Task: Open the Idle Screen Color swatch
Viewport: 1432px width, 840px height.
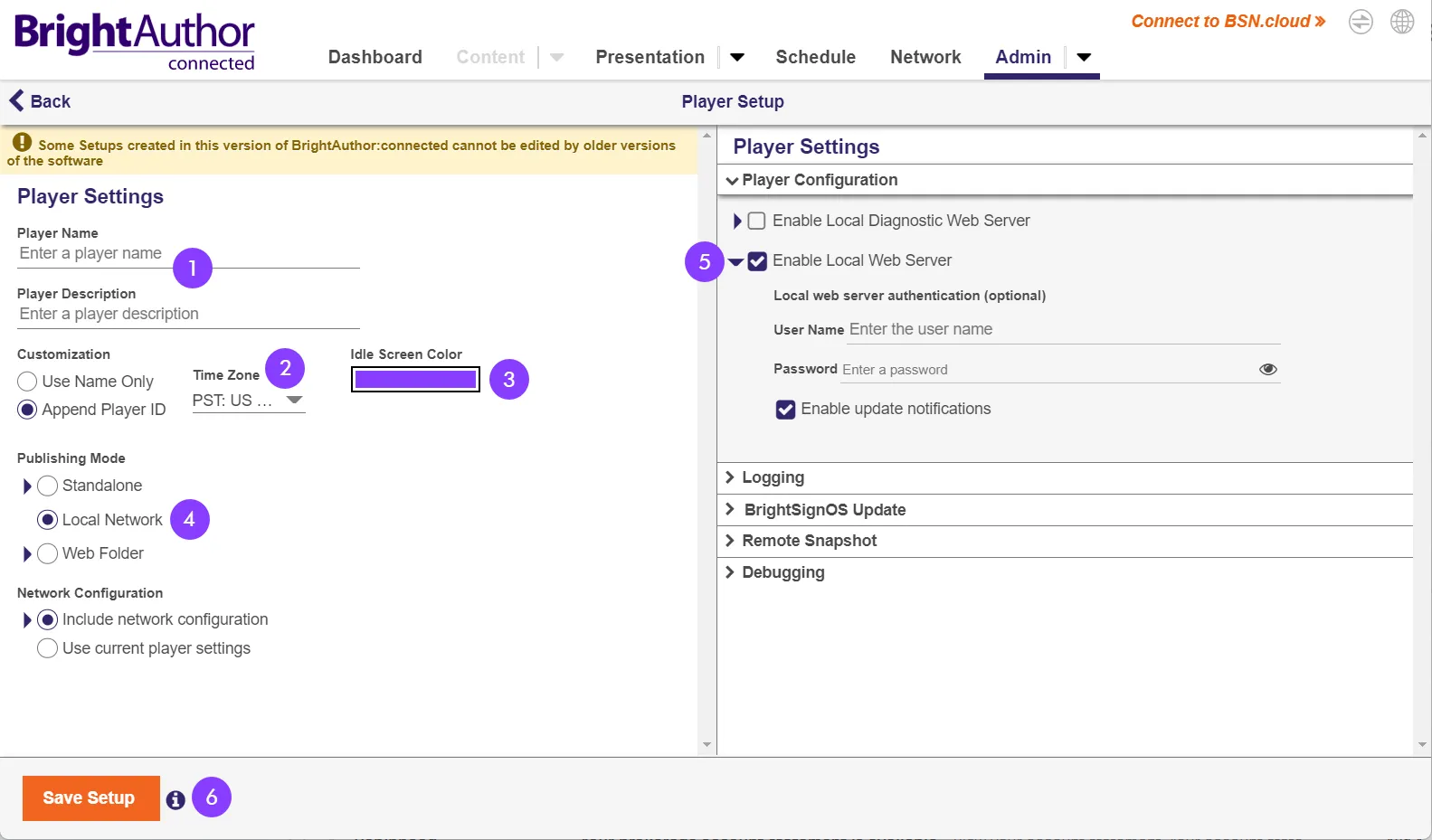Action: click(x=415, y=380)
